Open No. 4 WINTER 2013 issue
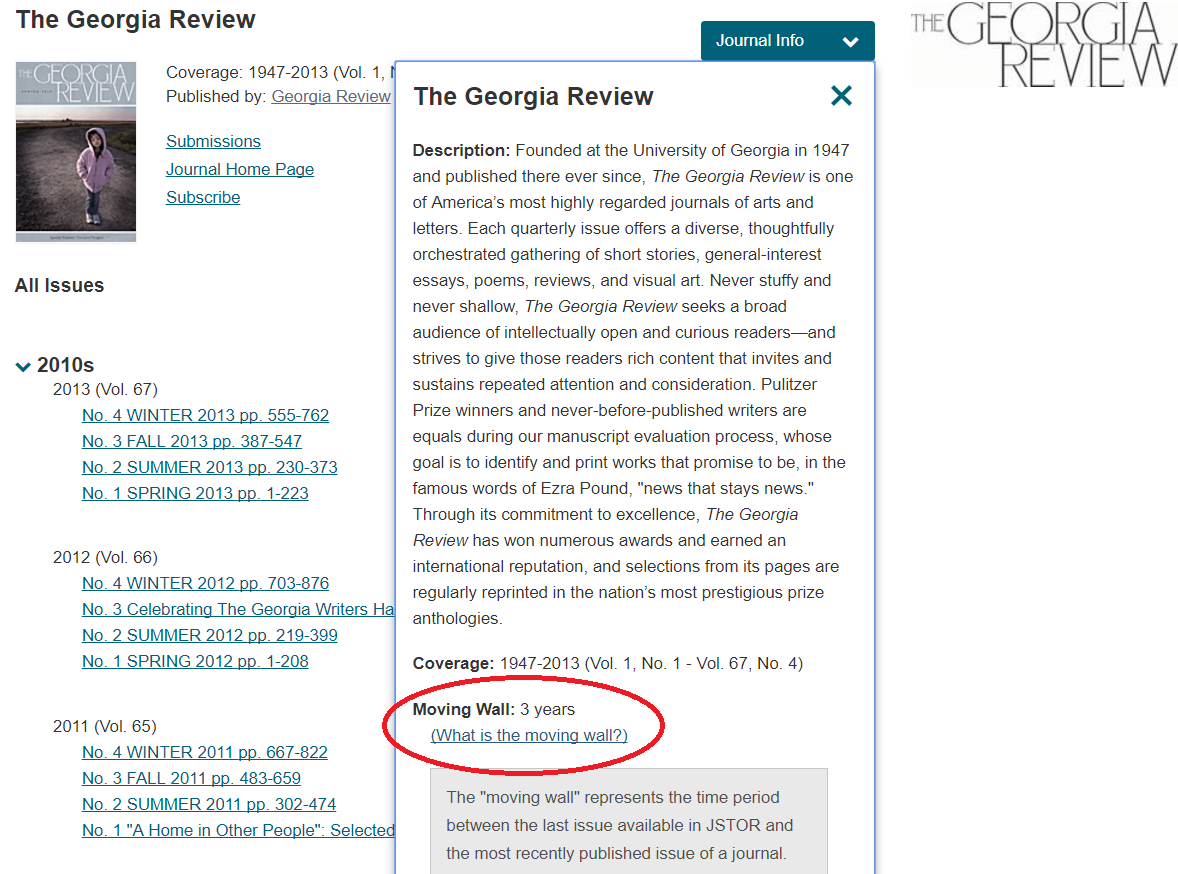Viewport: 1178px width, 874px height. pos(205,415)
